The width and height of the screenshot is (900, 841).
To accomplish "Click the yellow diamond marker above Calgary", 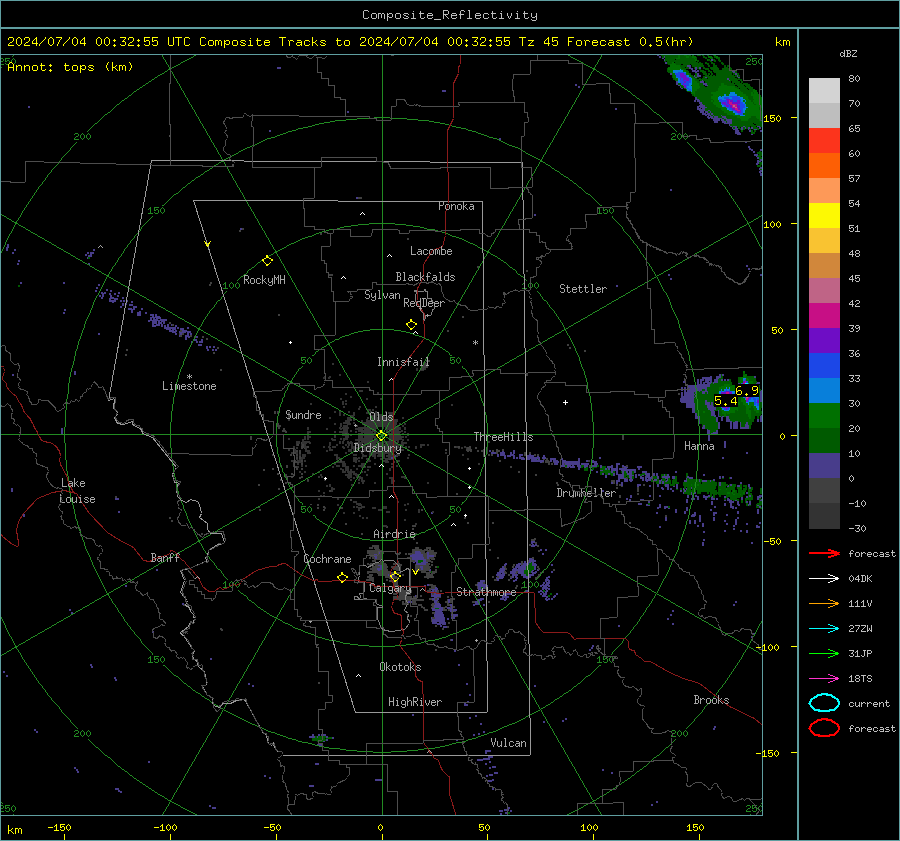I will (x=395, y=576).
